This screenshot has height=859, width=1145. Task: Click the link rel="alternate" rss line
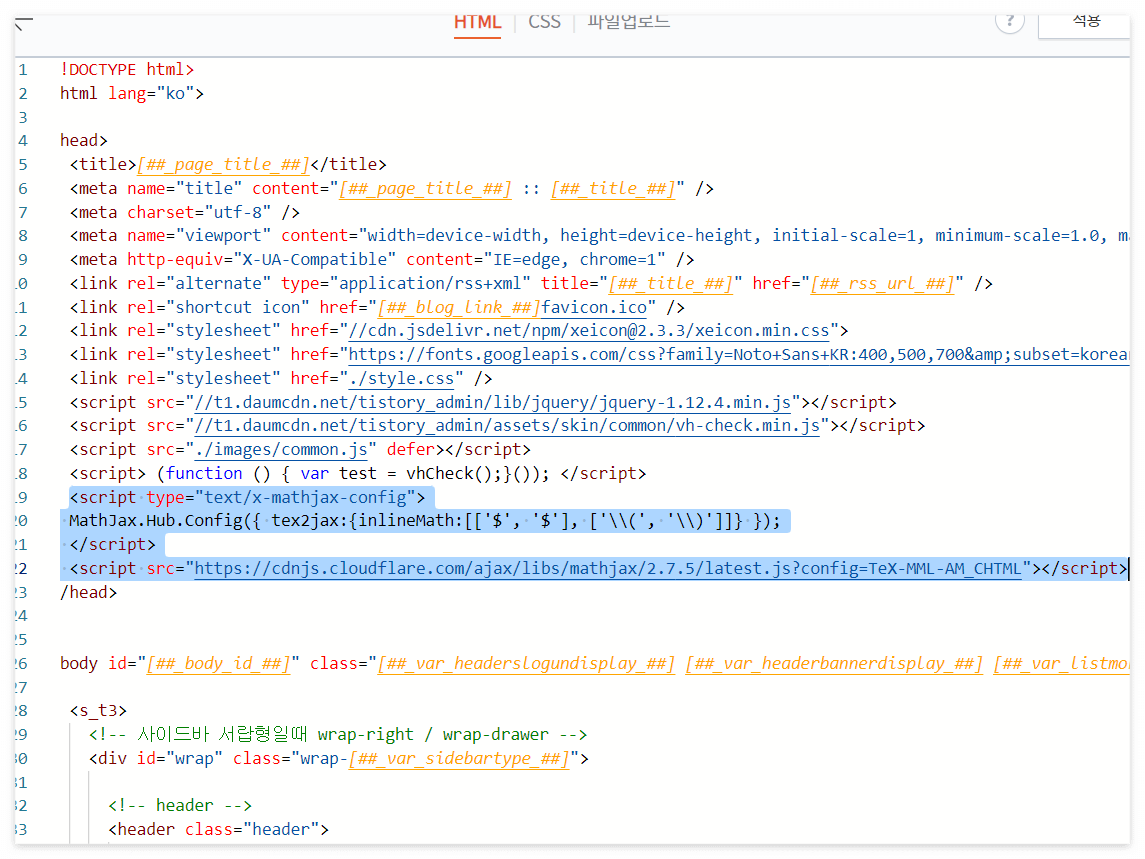click(x=531, y=283)
